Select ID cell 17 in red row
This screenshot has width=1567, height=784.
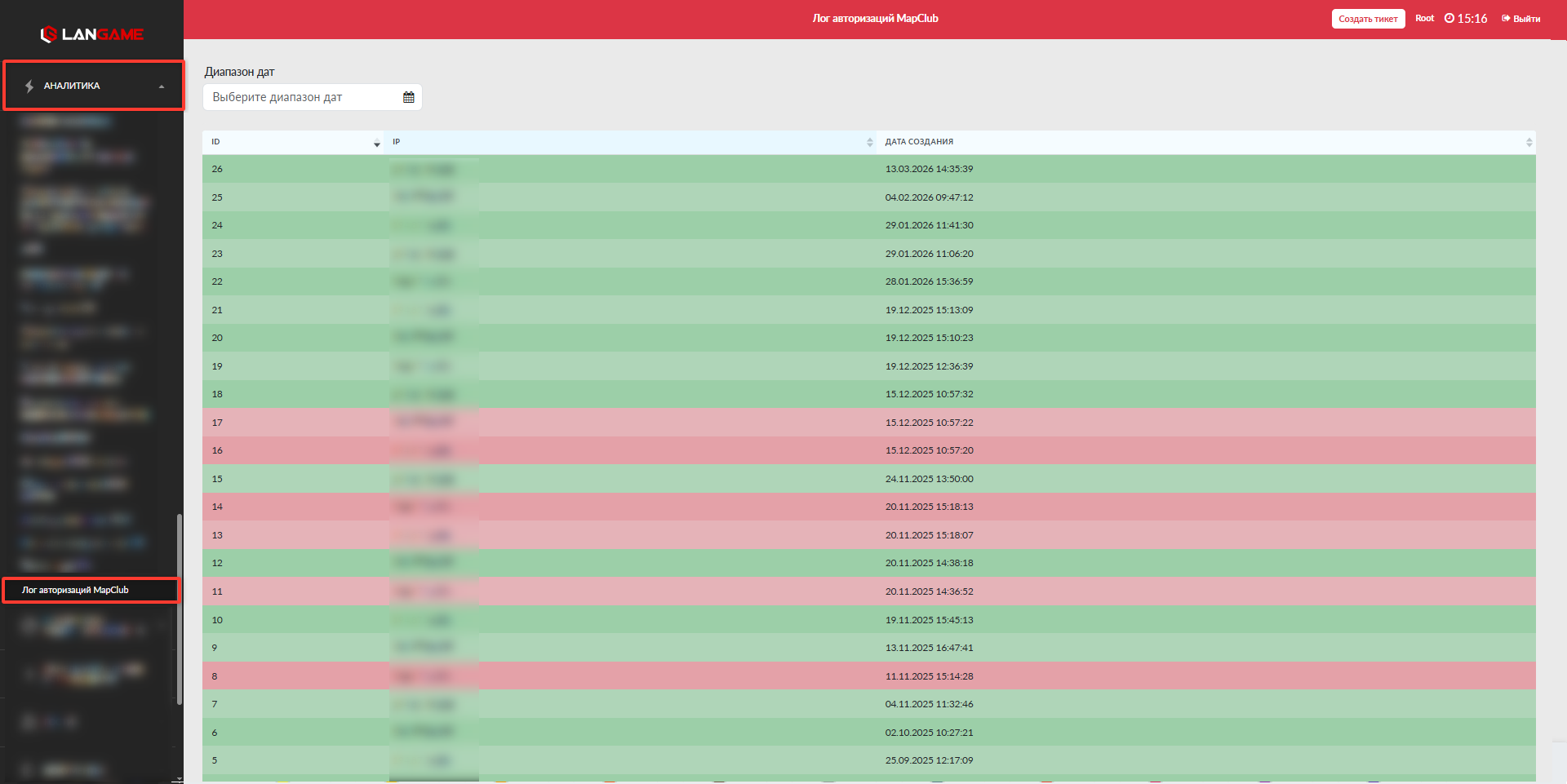(x=217, y=423)
